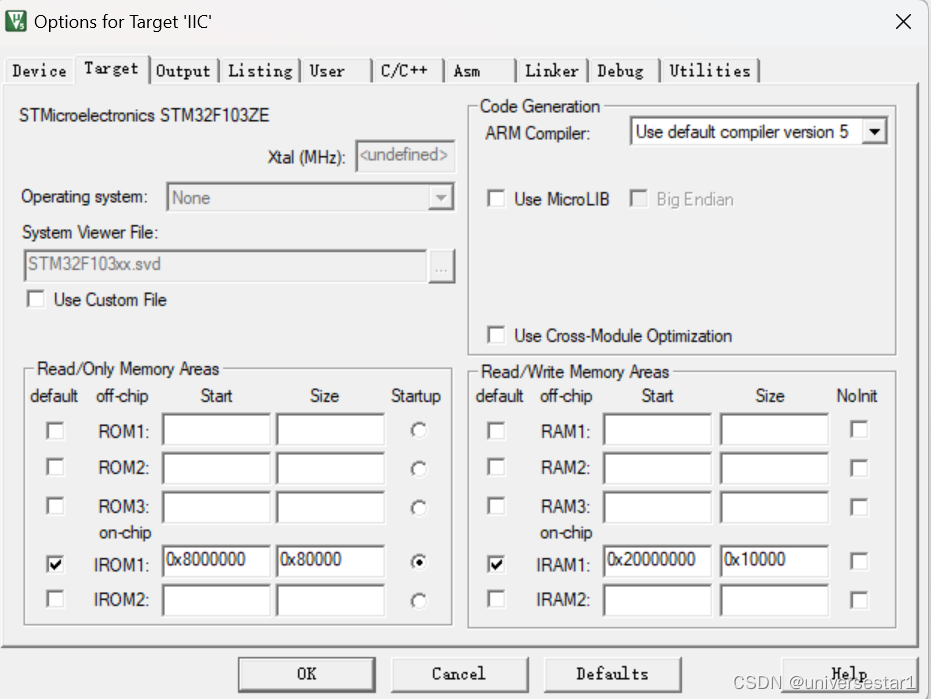
Task: Open the Linker tab
Action: pos(552,71)
